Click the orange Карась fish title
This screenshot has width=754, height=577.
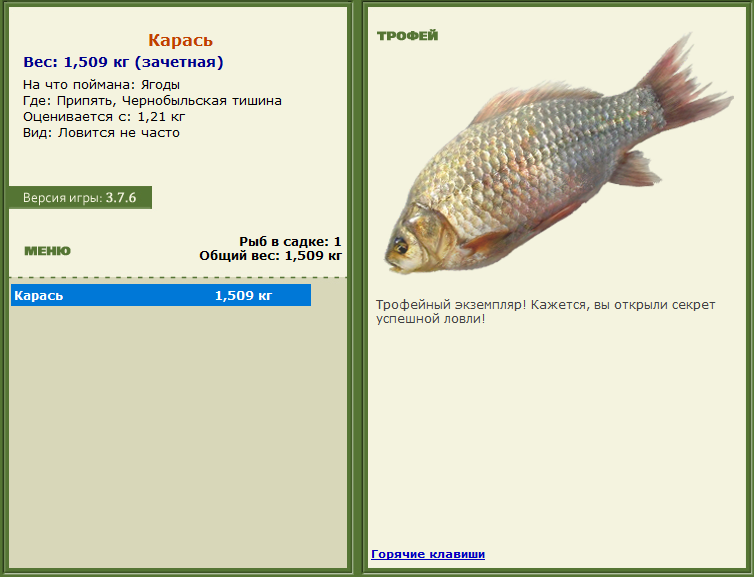(180, 41)
